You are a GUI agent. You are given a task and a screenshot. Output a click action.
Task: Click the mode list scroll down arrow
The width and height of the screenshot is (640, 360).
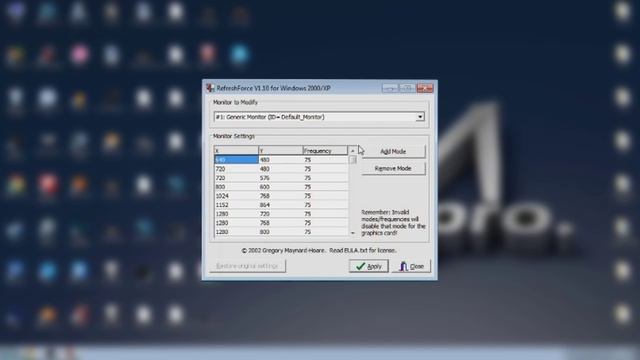click(353, 233)
